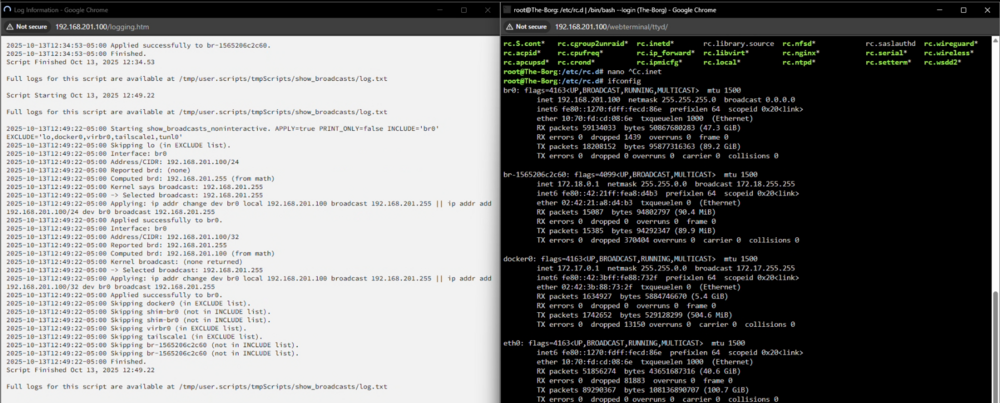
Task: Click the 'inet 172.17.0.1' line in terminal
Action: click(x=666, y=267)
